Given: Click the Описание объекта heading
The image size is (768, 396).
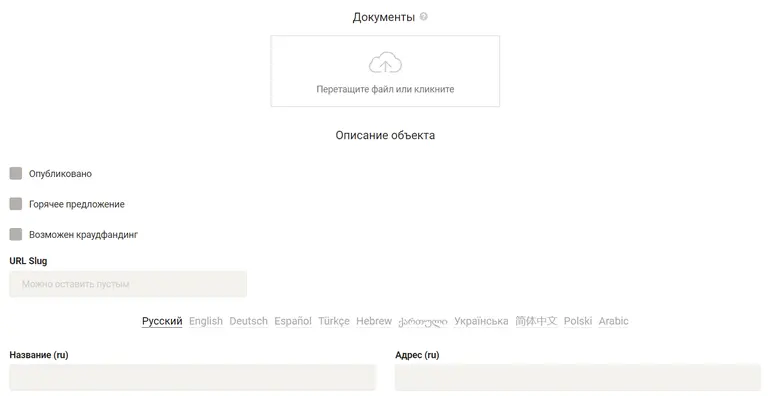Looking at the screenshot, I should pos(385,135).
